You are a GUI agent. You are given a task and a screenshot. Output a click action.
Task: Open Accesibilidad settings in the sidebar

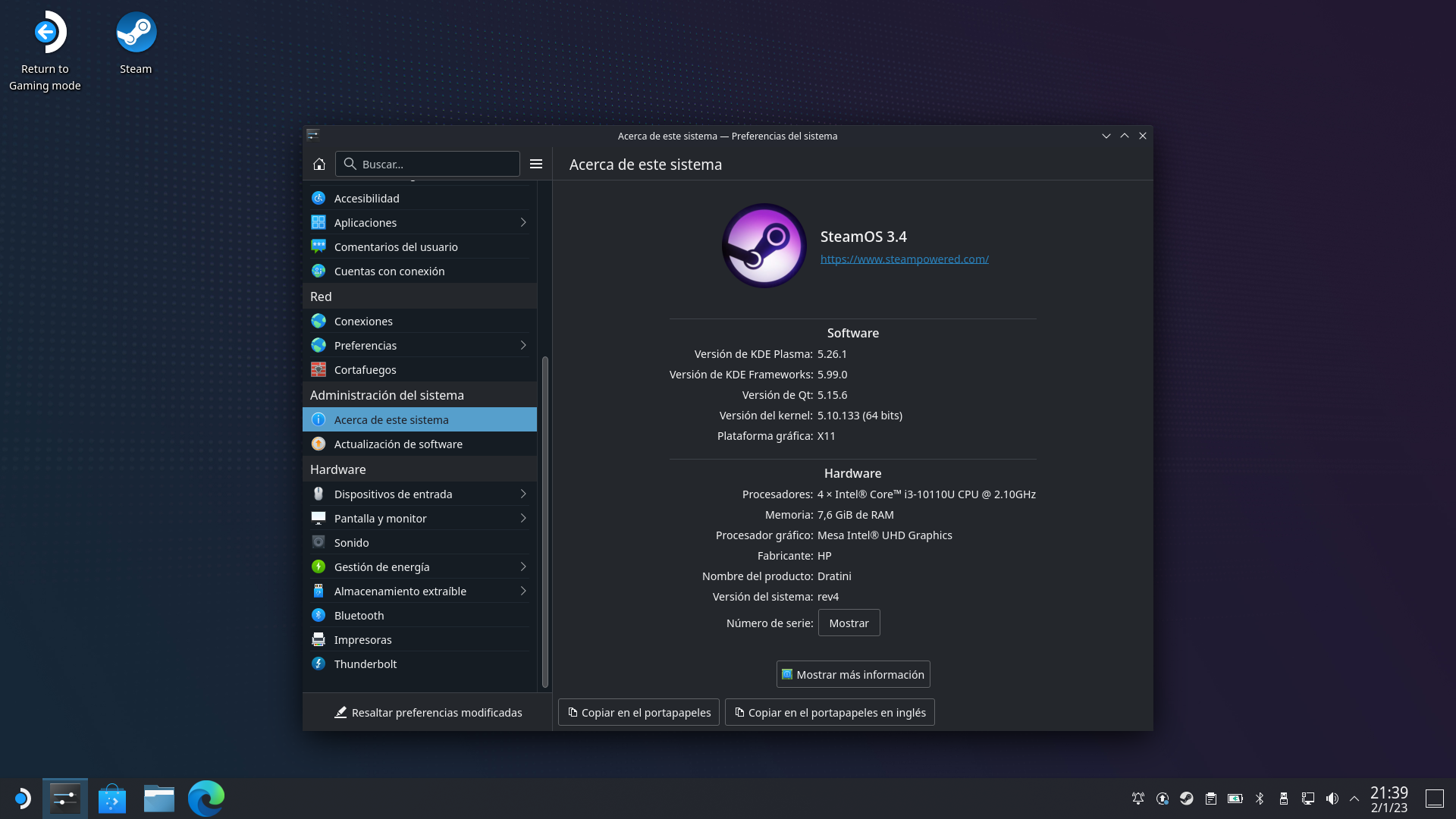[x=367, y=198]
